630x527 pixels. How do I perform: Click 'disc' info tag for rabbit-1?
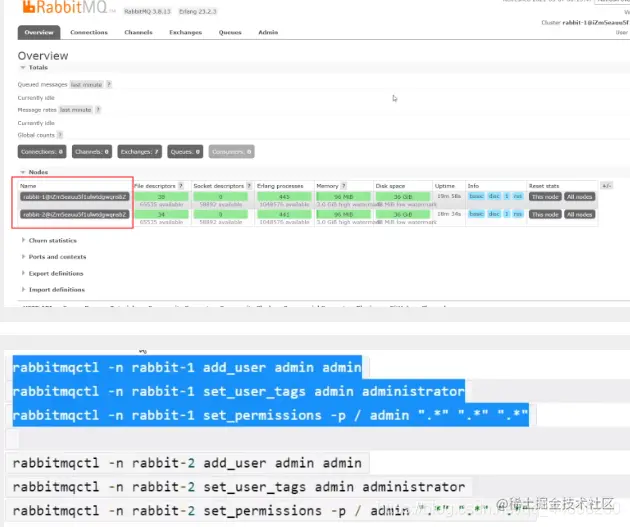494,196
